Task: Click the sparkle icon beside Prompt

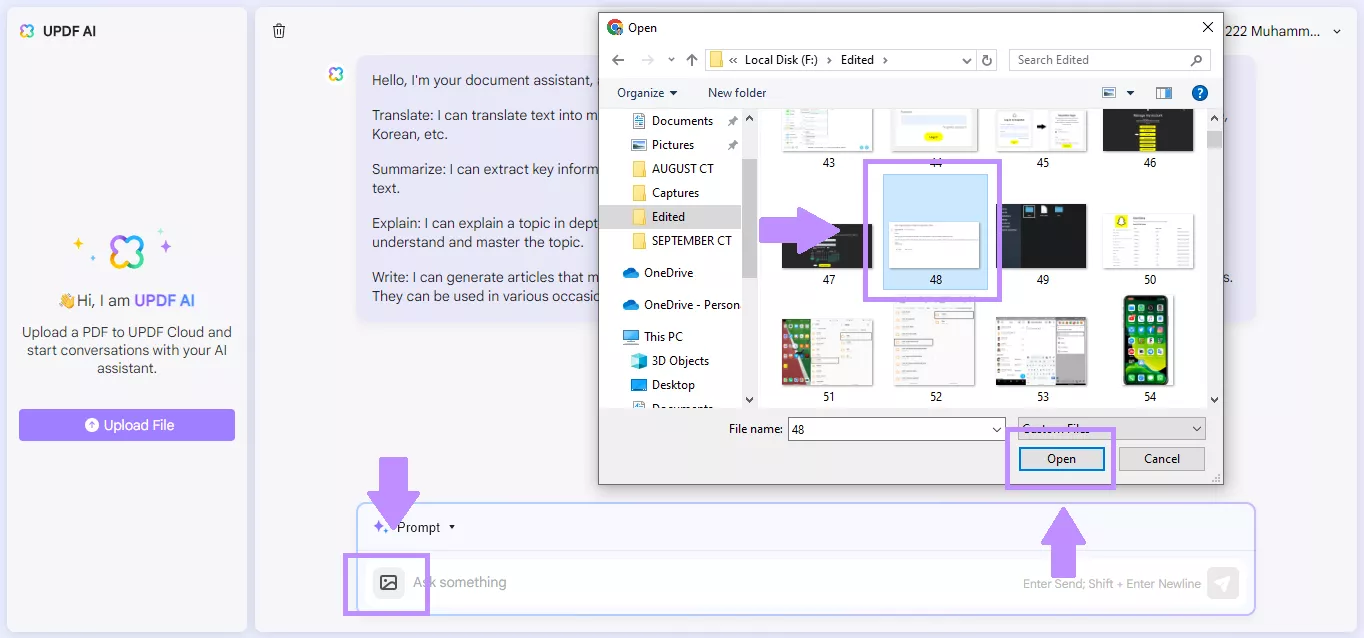Action: 381,527
